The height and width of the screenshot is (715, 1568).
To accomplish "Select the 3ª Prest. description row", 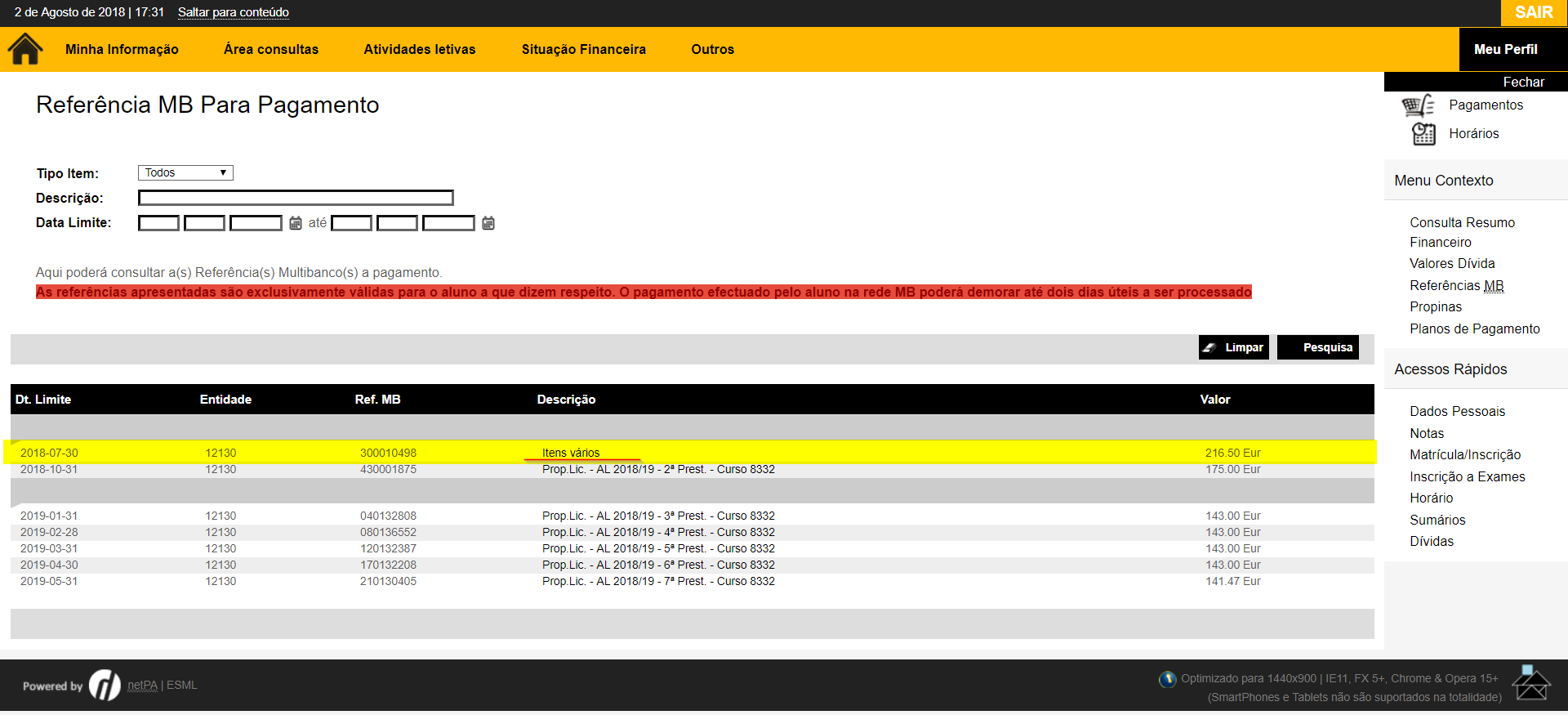I will (x=658, y=516).
